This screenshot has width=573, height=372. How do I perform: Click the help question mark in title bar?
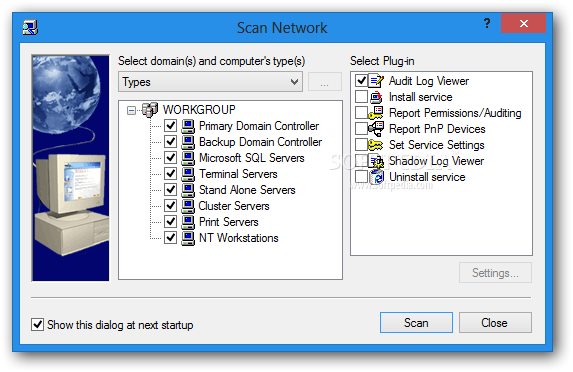pyautogui.click(x=487, y=23)
